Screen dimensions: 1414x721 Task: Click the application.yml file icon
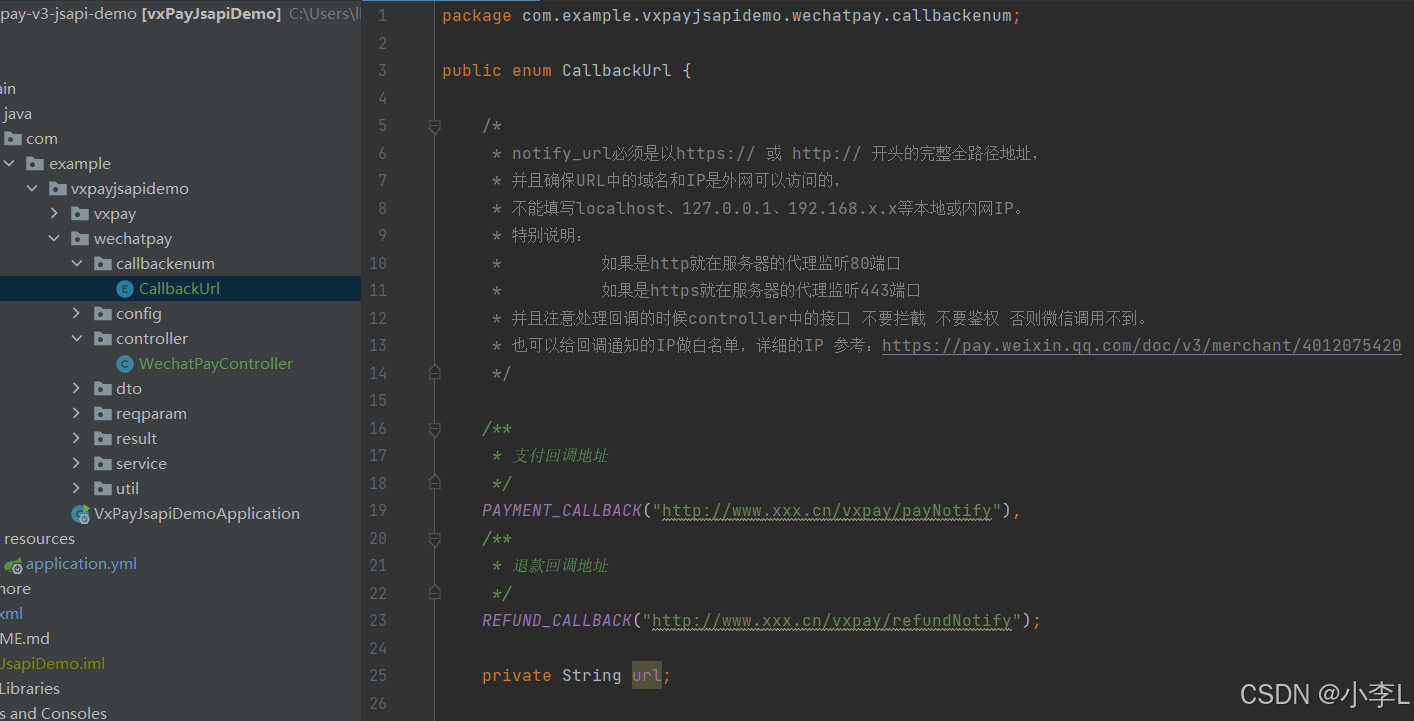tap(14, 563)
